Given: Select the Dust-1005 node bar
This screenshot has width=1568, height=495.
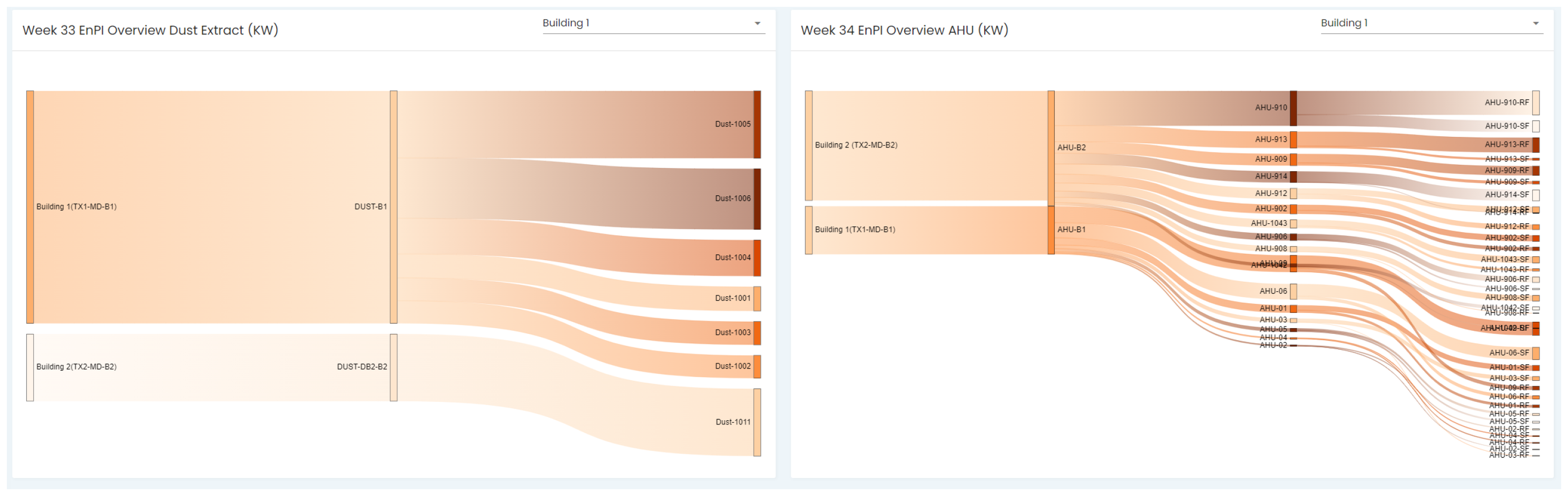Looking at the screenshot, I should pyautogui.click(x=757, y=125).
